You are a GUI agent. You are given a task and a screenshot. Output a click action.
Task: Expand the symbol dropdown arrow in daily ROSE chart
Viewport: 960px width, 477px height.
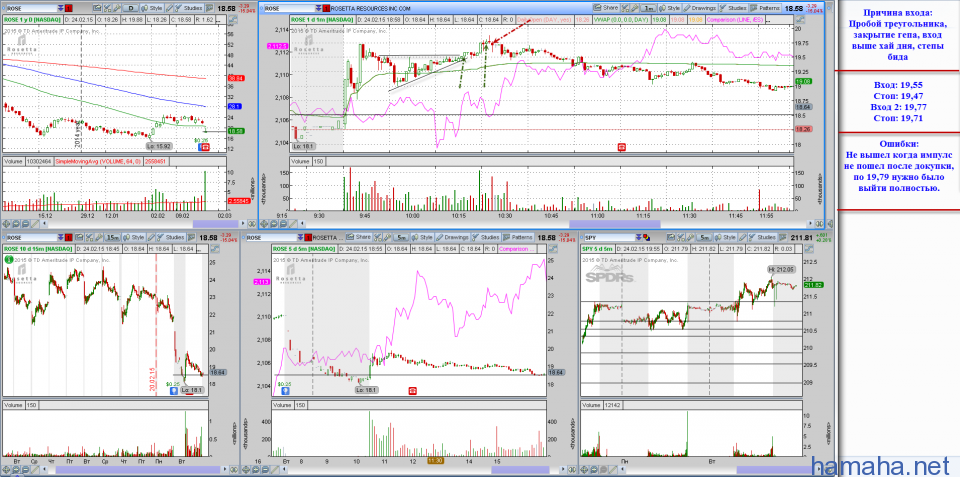[x=60, y=8]
